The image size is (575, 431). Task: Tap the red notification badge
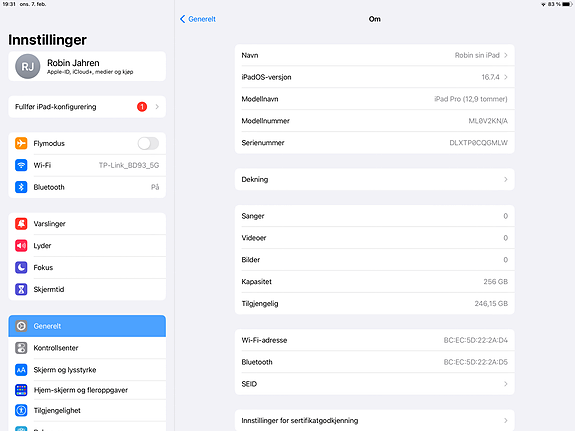pyautogui.click(x=142, y=107)
